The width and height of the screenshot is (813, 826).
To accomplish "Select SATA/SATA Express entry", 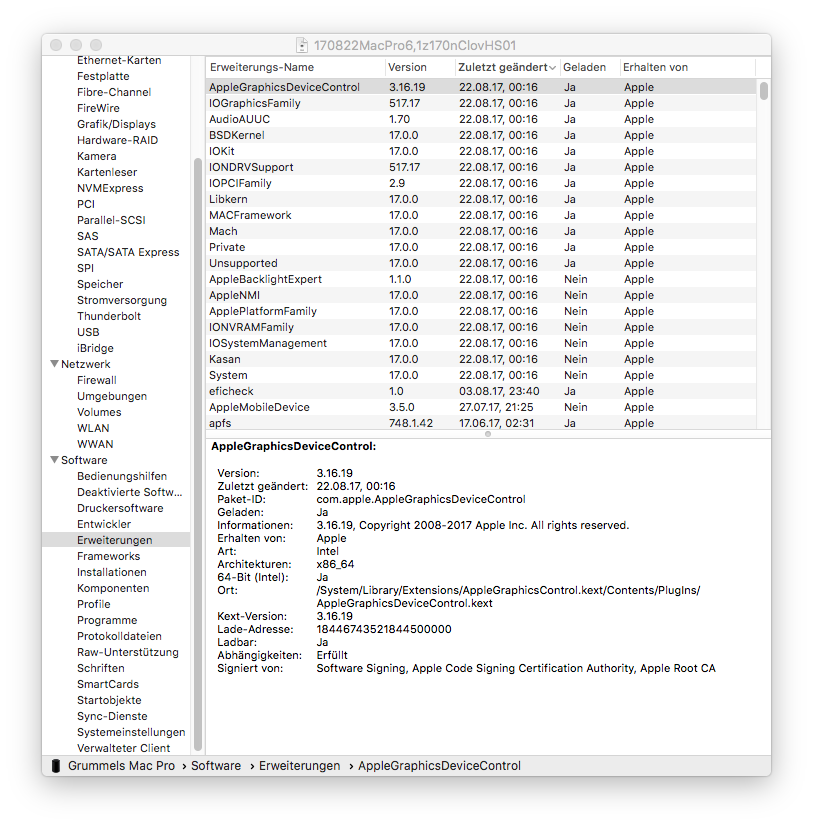I will point(128,252).
